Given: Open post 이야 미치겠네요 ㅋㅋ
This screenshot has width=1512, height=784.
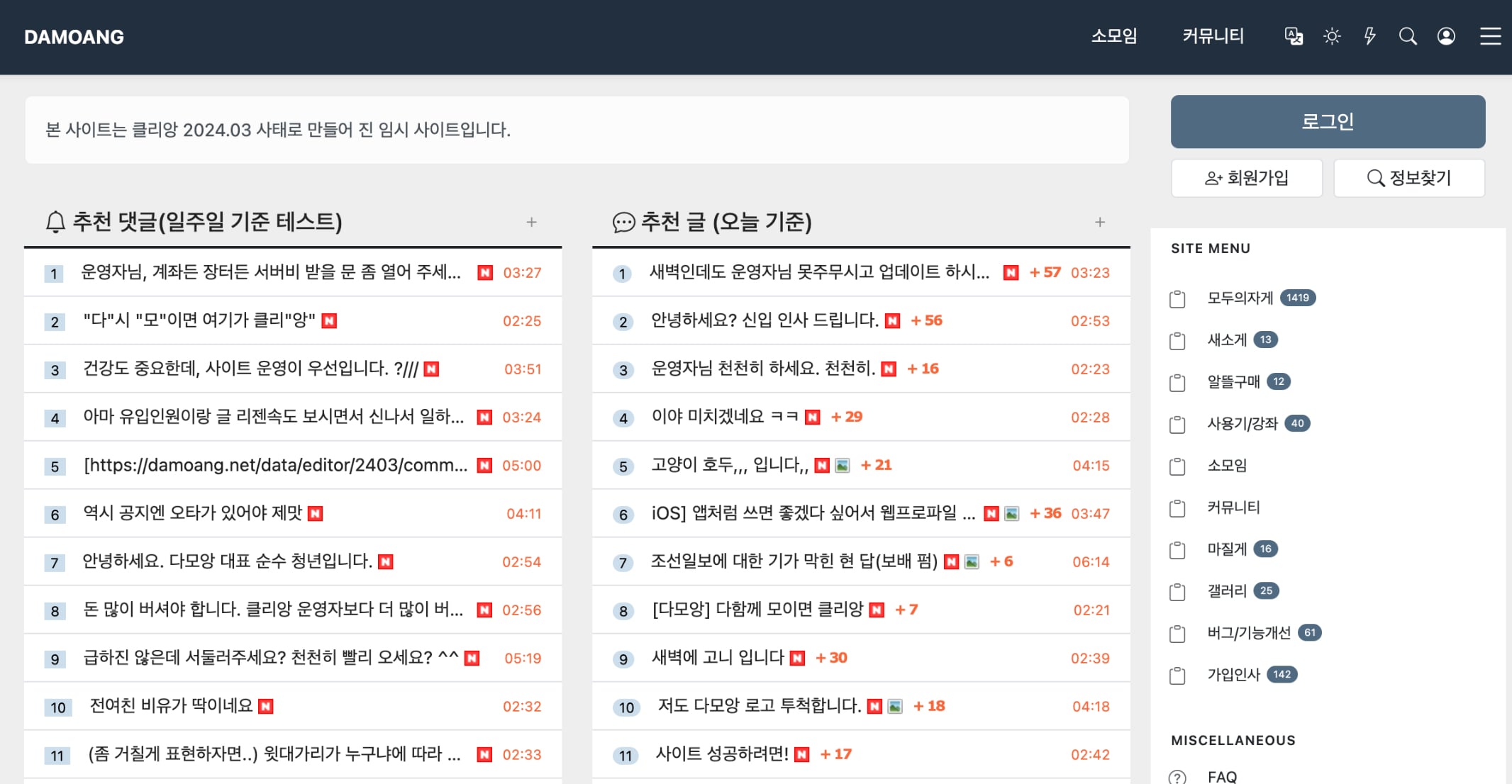Looking at the screenshot, I should [726, 417].
